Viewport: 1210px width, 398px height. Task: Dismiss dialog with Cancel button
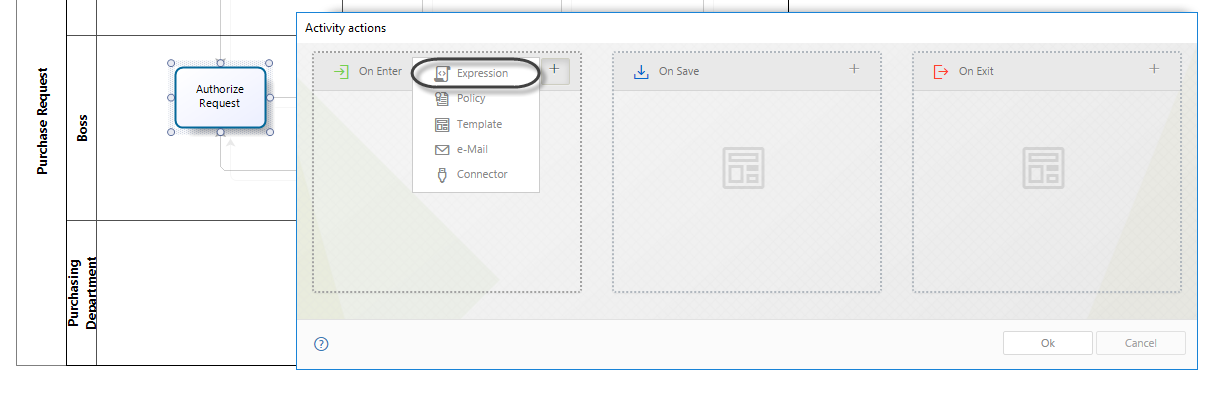(x=1141, y=343)
